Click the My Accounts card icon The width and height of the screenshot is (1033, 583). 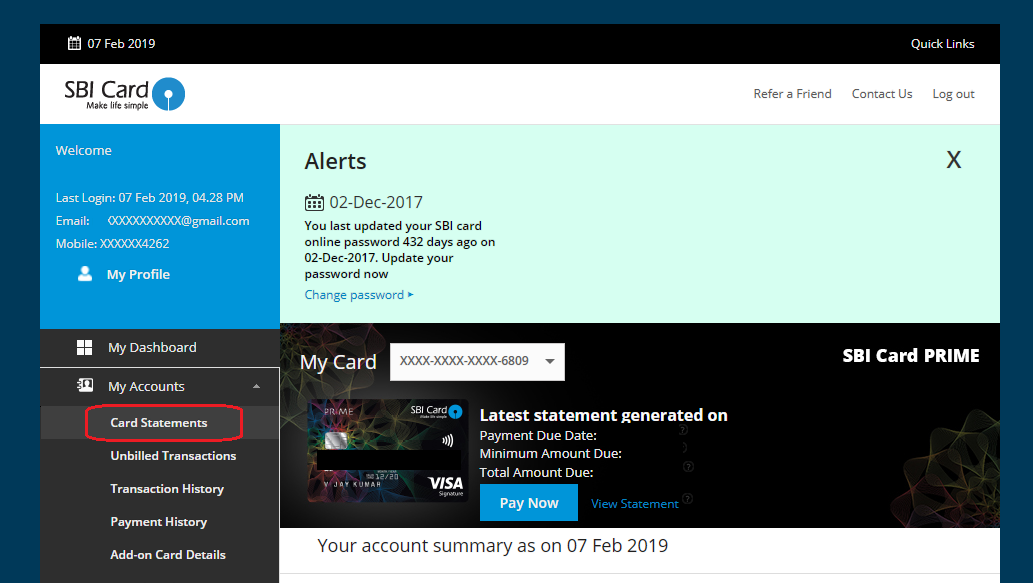click(x=85, y=385)
